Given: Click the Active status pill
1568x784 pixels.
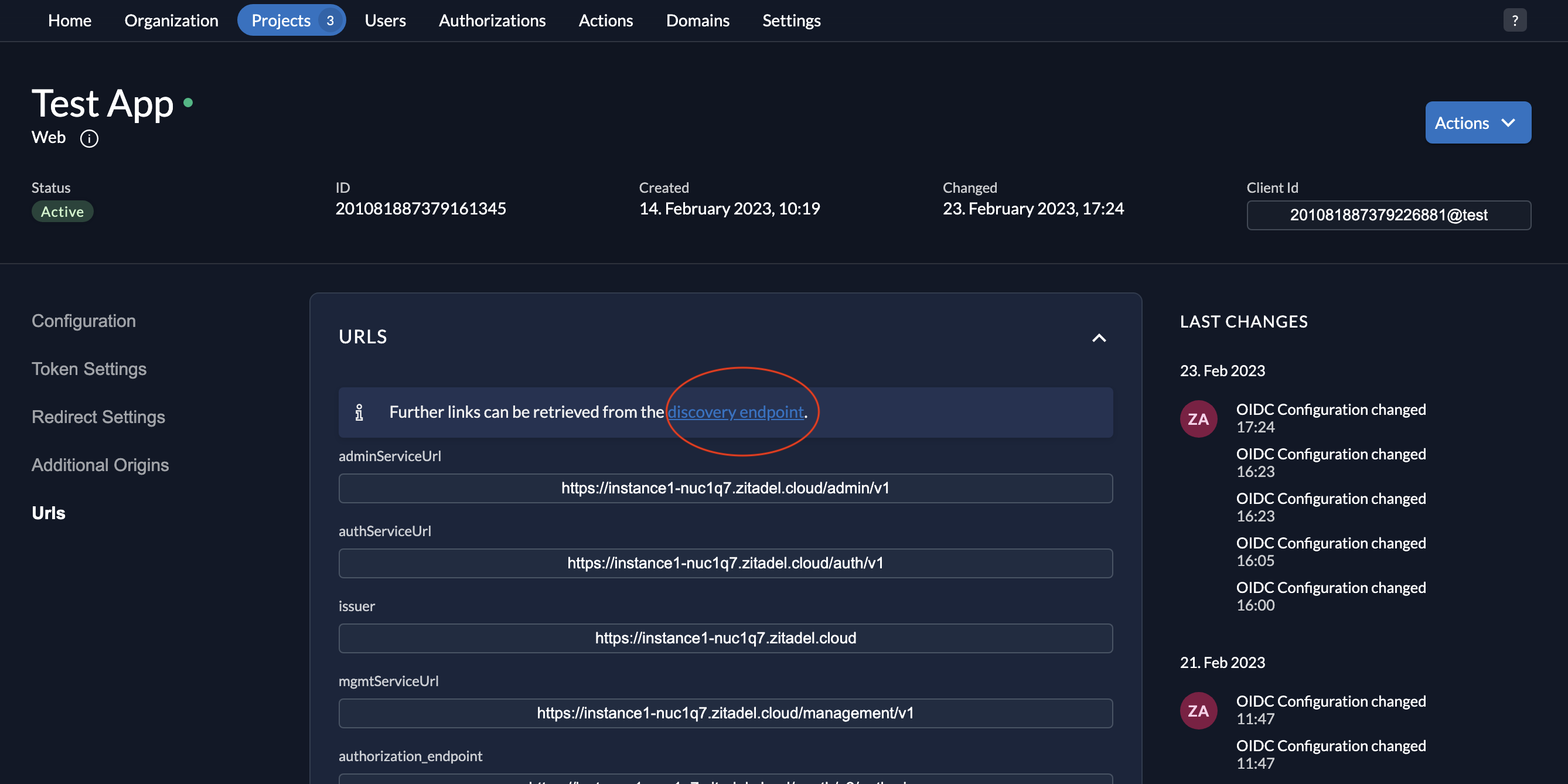Looking at the screenshot, I should (x=62, y=211).
